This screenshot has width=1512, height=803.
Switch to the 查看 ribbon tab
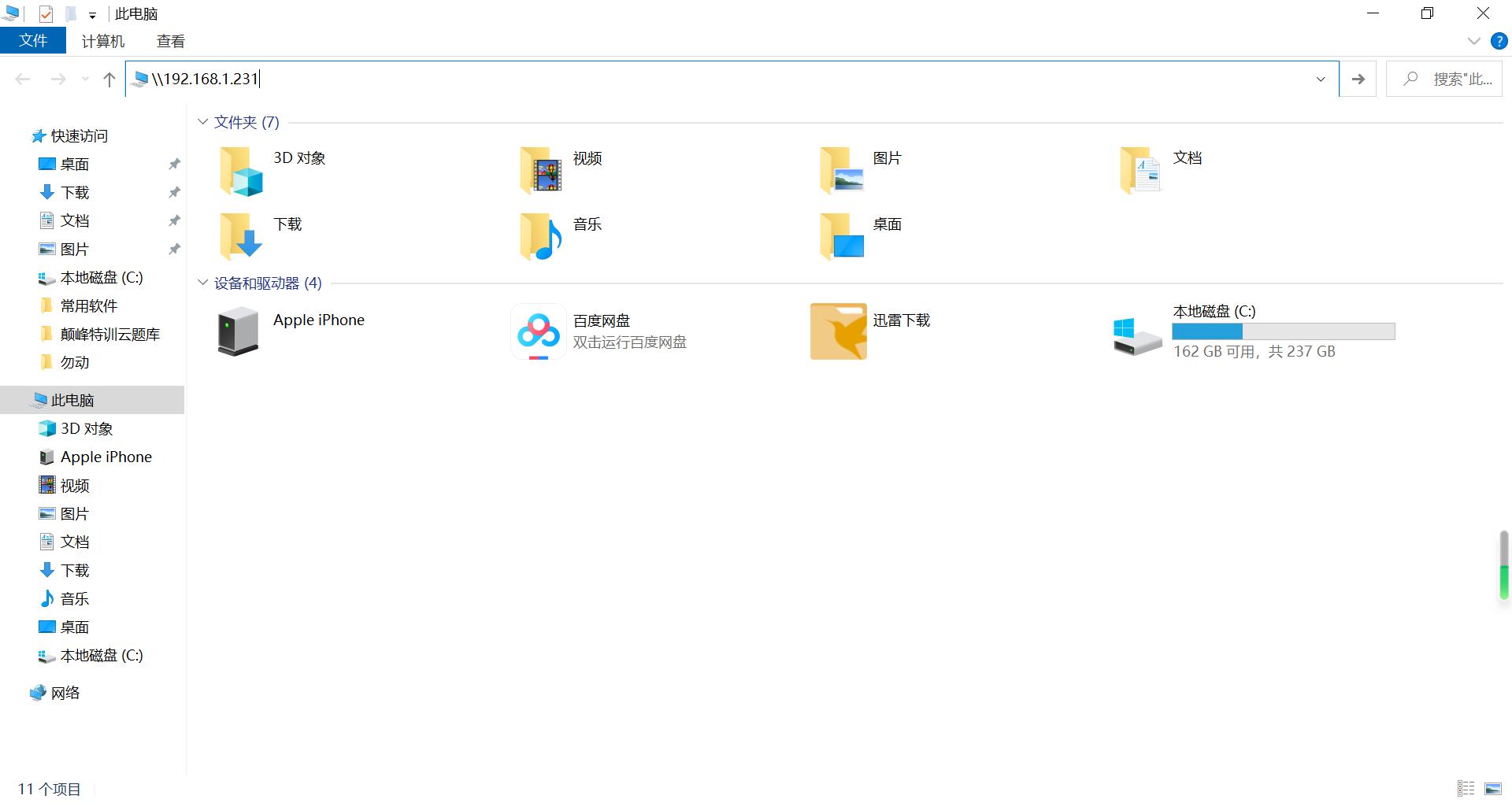[170, 40]
